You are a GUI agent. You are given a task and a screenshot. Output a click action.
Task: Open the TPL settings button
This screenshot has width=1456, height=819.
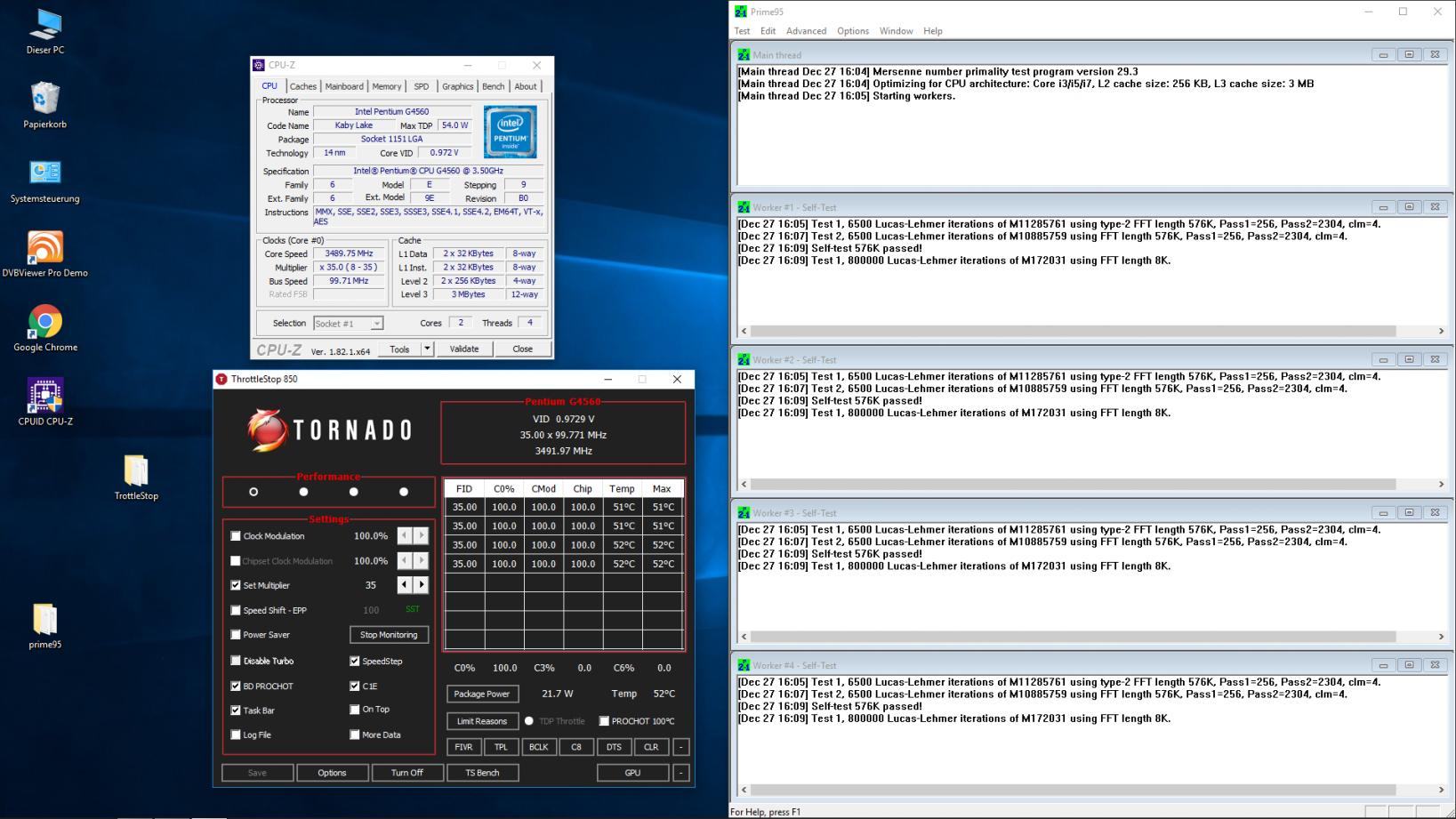click(501, 747)
